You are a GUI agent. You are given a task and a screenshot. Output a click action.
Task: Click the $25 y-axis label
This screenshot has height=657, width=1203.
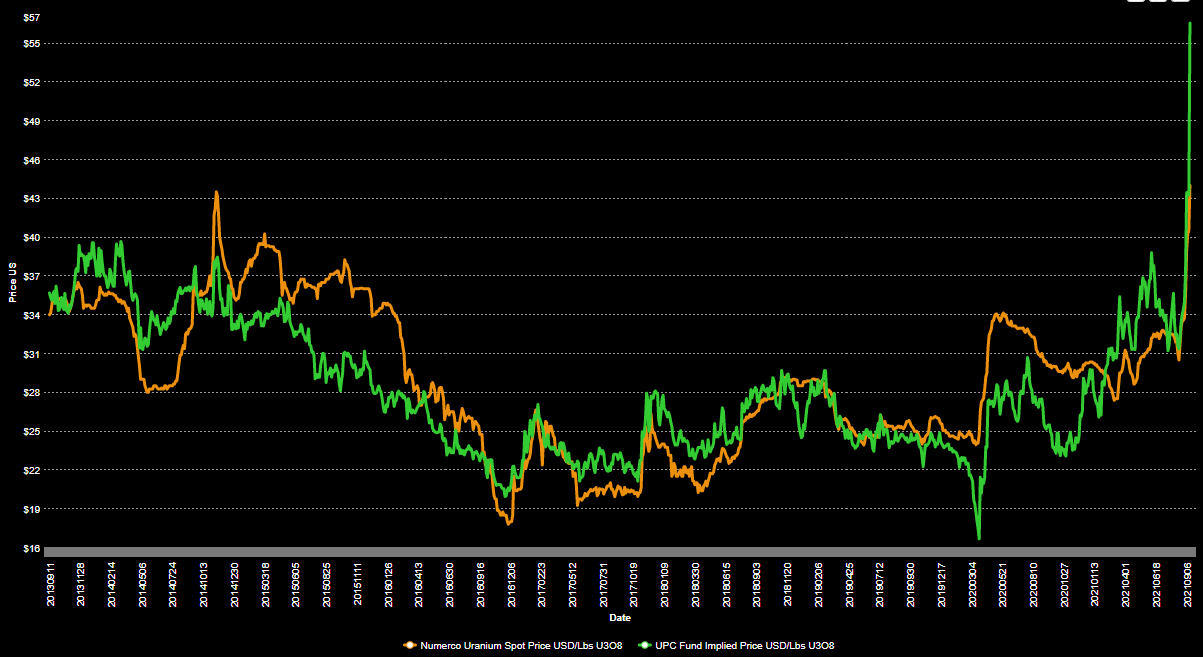click(x=30, y=431)
